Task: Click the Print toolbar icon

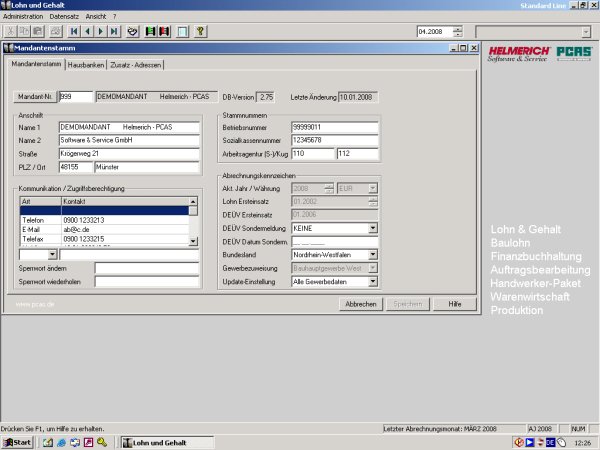Action: [56, 31]
